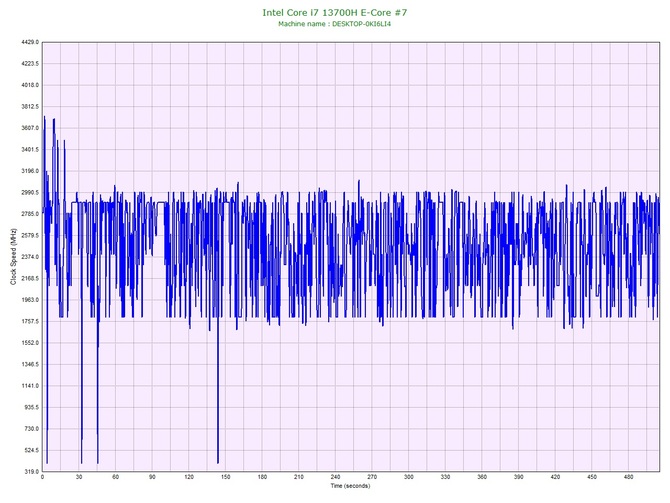
Task: Click the y-axis value 1757.5
Action: pyautogui.click(x=30, y=321)
